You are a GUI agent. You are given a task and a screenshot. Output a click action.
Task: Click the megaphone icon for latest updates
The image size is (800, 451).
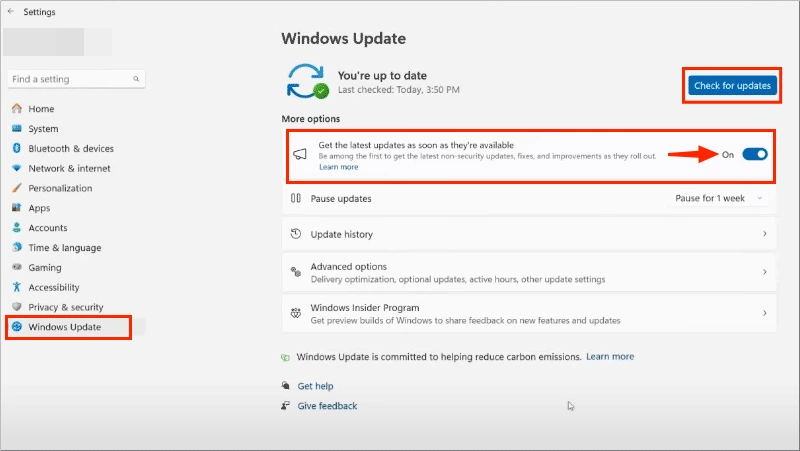(300, 154)
